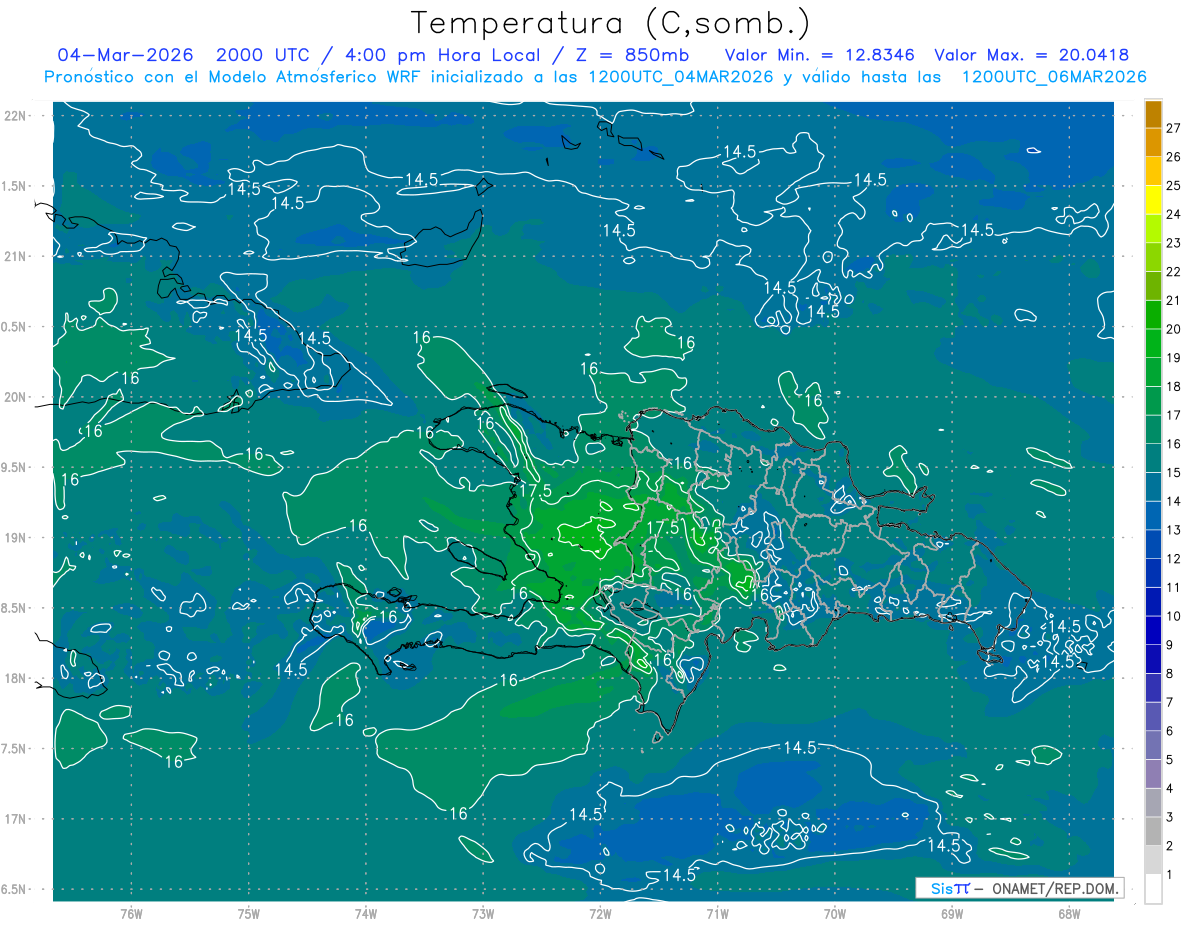
Task: Click the "71W" longitude axis label
Action: pos(717,914)
